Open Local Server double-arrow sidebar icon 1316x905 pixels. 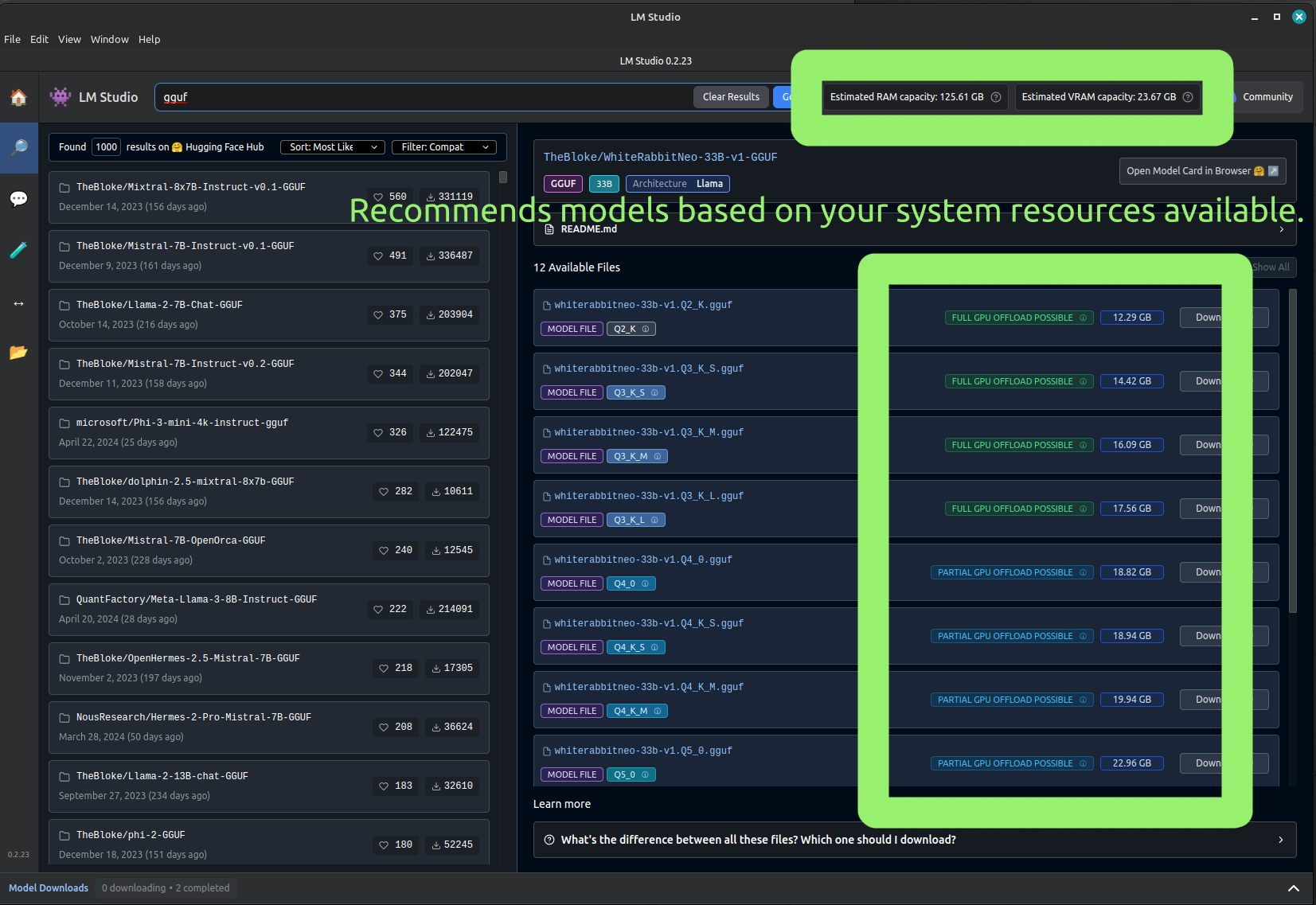[18, 303]
